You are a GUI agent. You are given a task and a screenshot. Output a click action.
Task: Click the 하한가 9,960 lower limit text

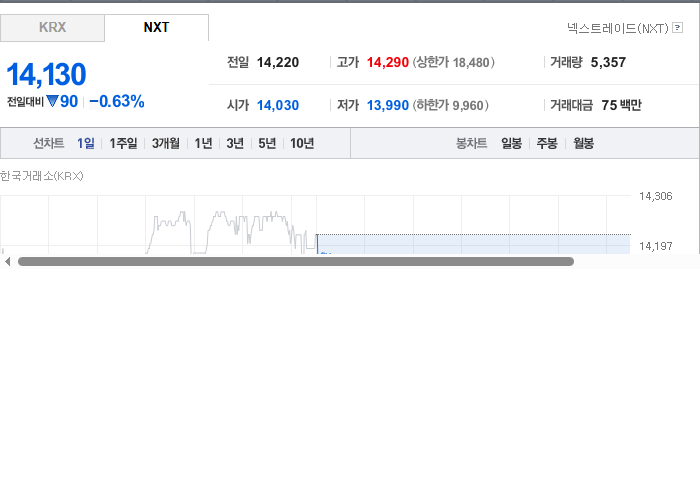click(450, 105)
